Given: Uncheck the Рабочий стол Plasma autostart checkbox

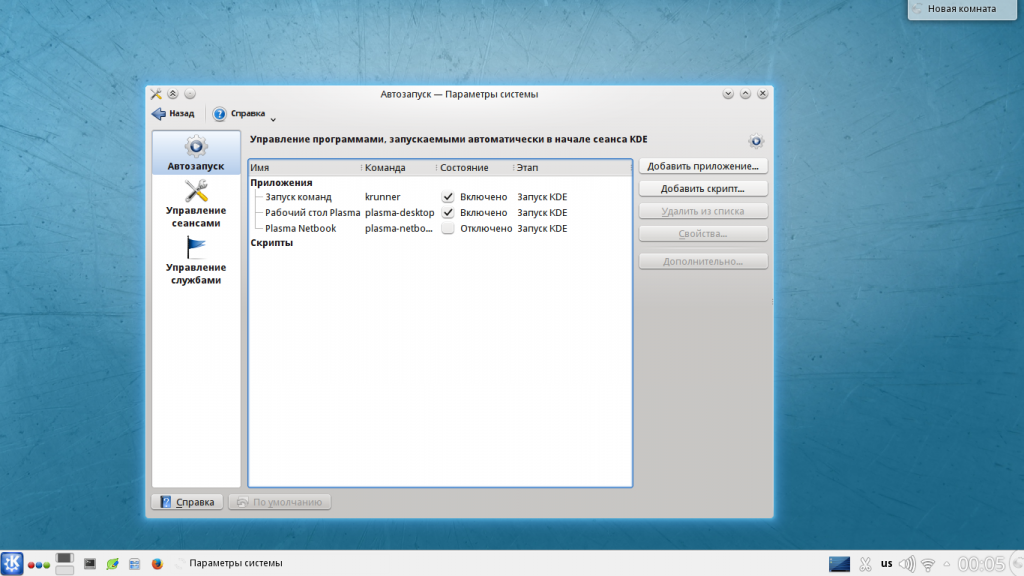Looking at the screenshot, I should pyautogui.click(x=447, y=212).
